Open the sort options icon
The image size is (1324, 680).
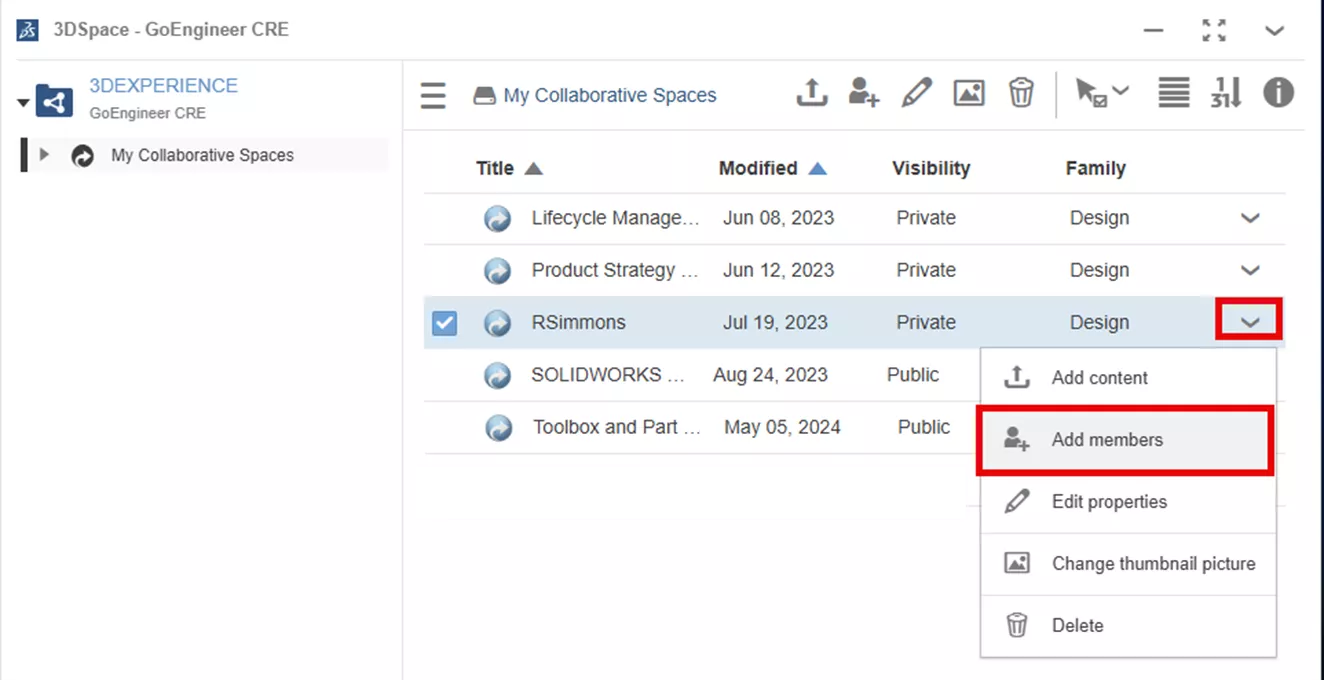click(1226, 93)
